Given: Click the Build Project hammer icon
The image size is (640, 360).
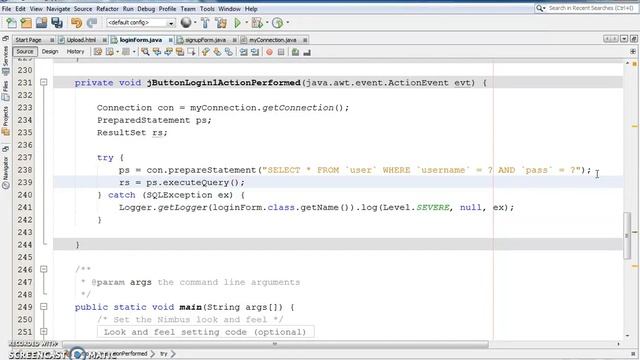Looking at the screenshot, I should pyautogui.click(x=205, y=23).
